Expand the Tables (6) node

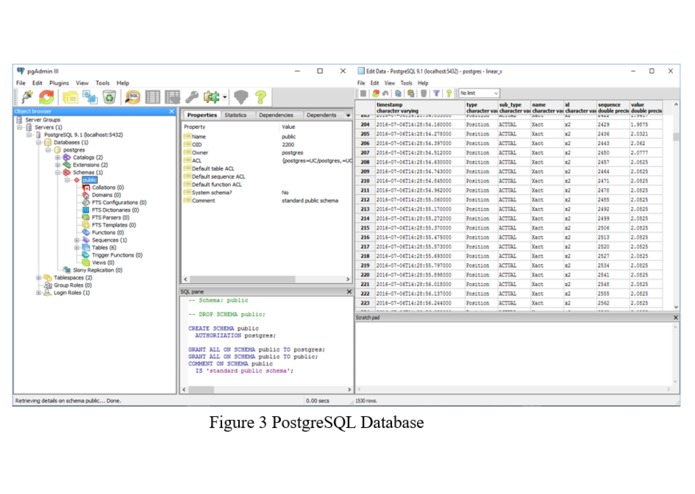[77, 248]
